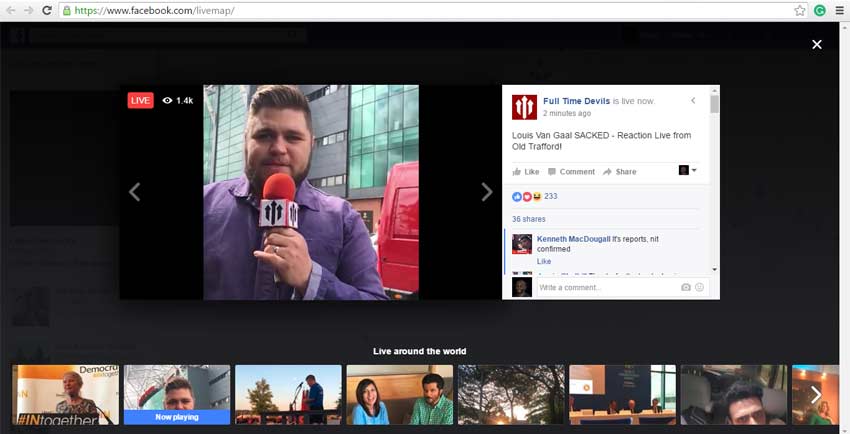This screenshot has width=850, height=434.
Task: Attach a photo via camera icon
Action: [686, 287]
